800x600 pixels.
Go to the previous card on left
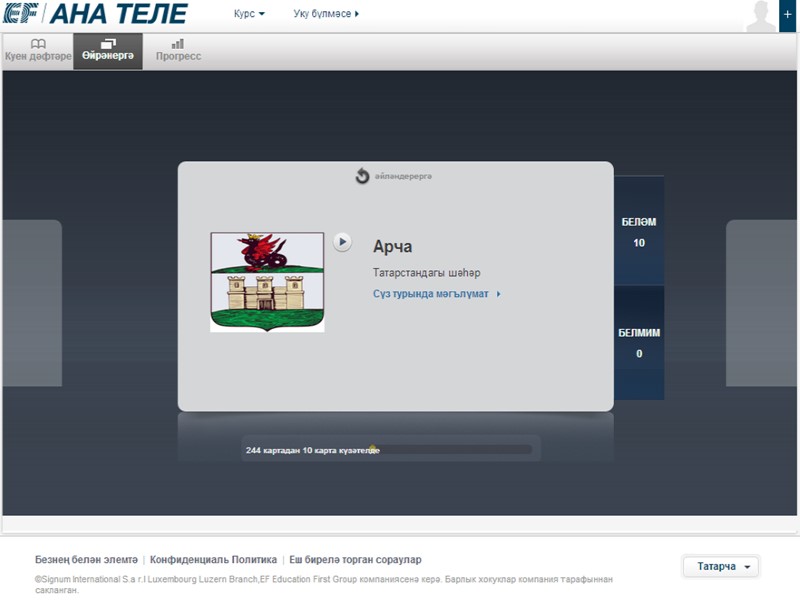click(x=32, y=303)
